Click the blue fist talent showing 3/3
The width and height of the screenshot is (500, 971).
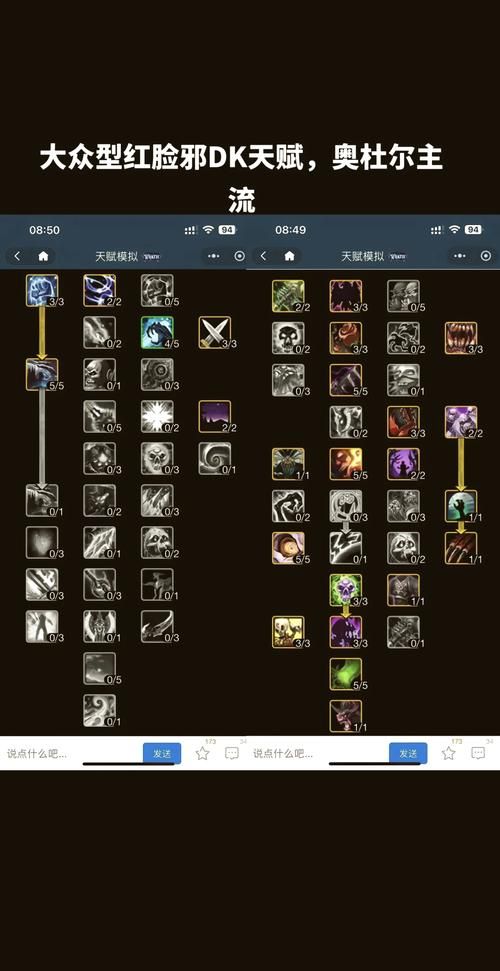coord(42,290)
